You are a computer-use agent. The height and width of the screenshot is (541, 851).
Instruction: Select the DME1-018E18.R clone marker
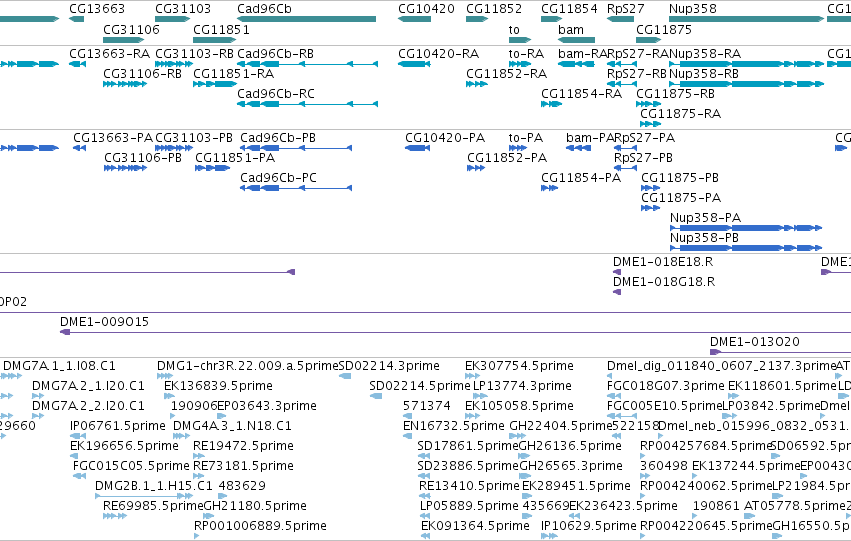pyautogui.click(x=617, y=272)
